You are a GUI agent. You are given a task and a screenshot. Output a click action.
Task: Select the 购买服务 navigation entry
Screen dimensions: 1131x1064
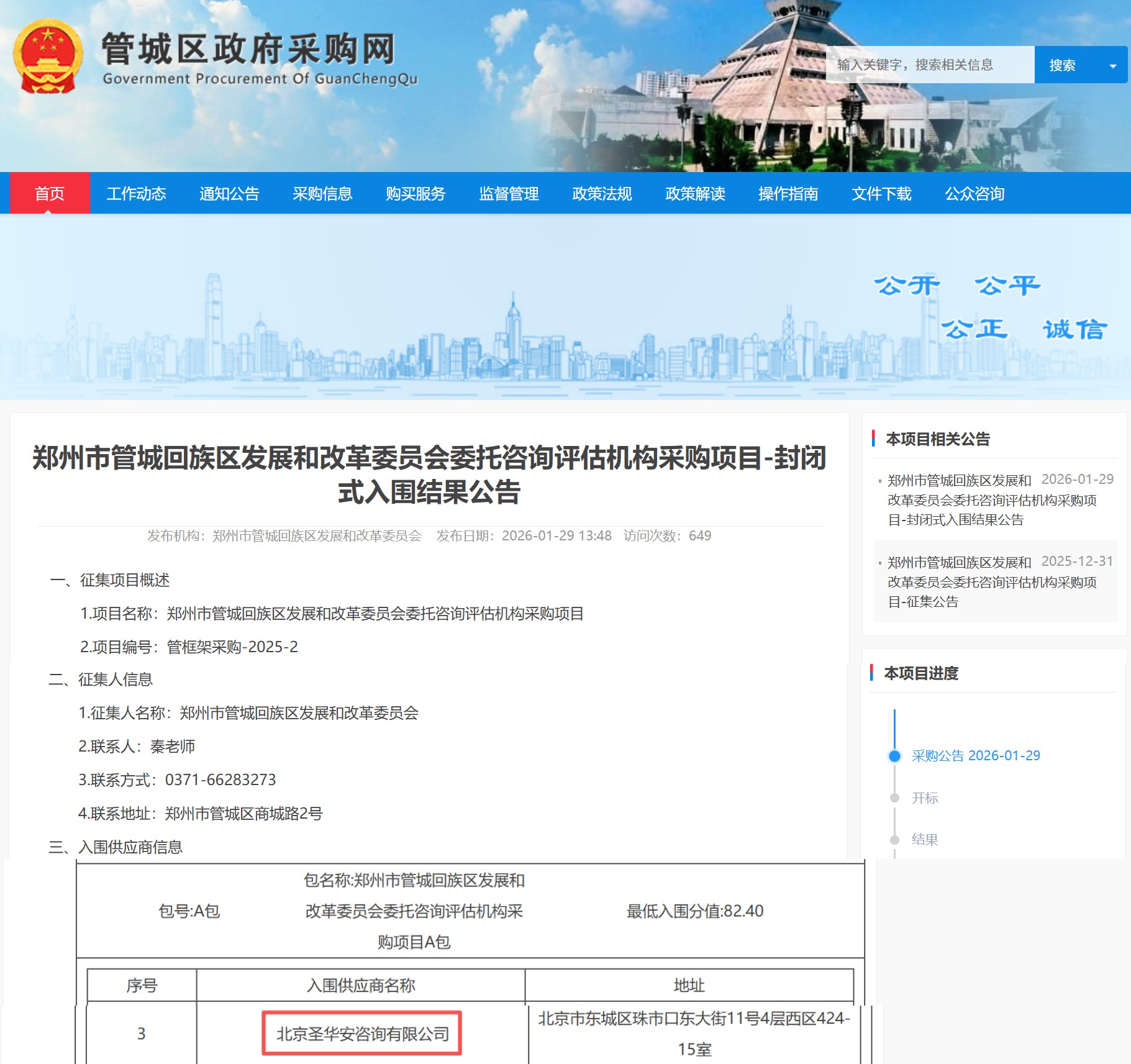tap(415, 193)
